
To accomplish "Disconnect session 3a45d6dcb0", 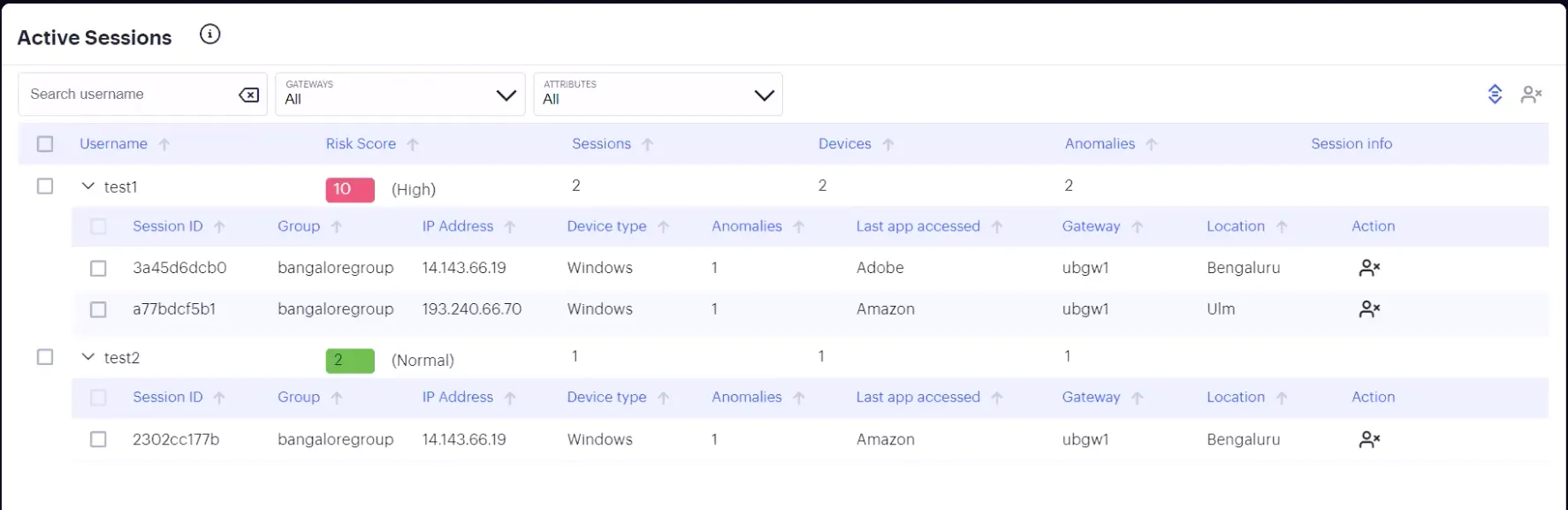I will coord(1369,268).
